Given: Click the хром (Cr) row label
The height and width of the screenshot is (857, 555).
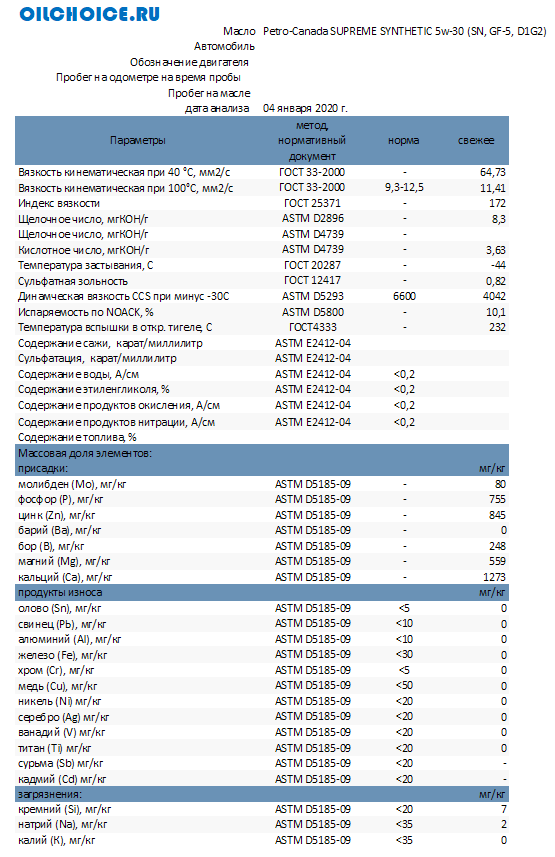Looking at the screenshot, I should coord(56,671).
